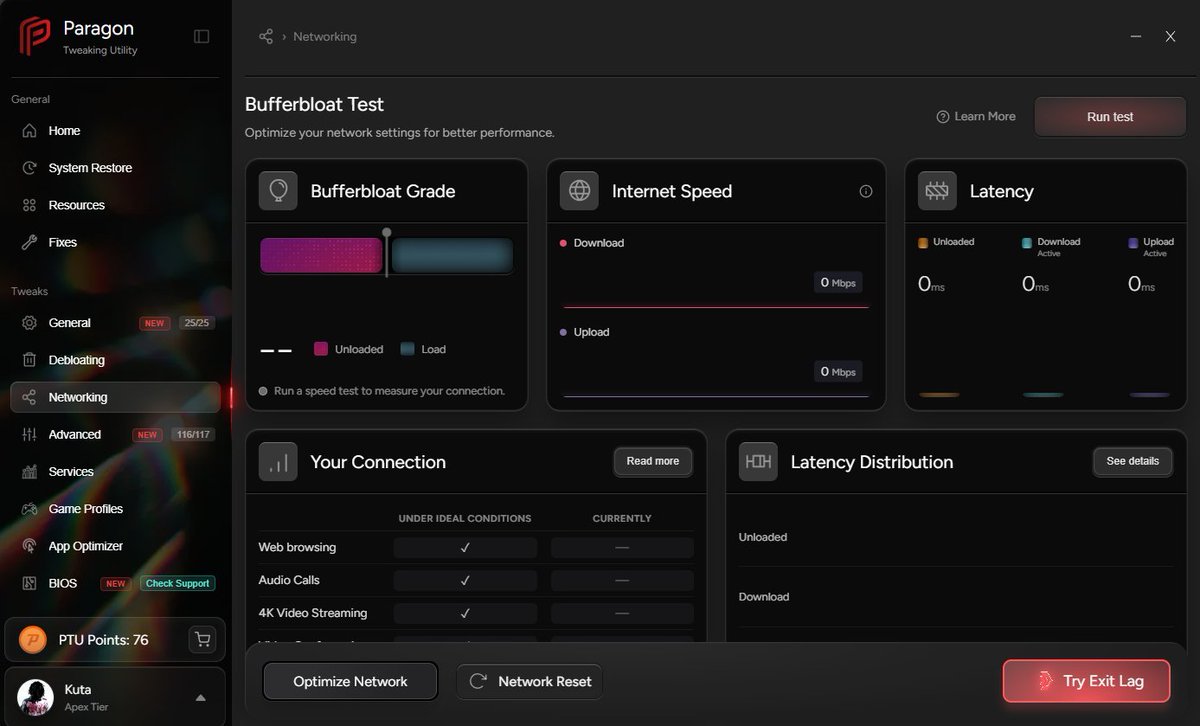Image resolution: width=1200 pixels, height=726 pixels.
Task: Click the Debloating trash icon
Action: click(29, 360)
